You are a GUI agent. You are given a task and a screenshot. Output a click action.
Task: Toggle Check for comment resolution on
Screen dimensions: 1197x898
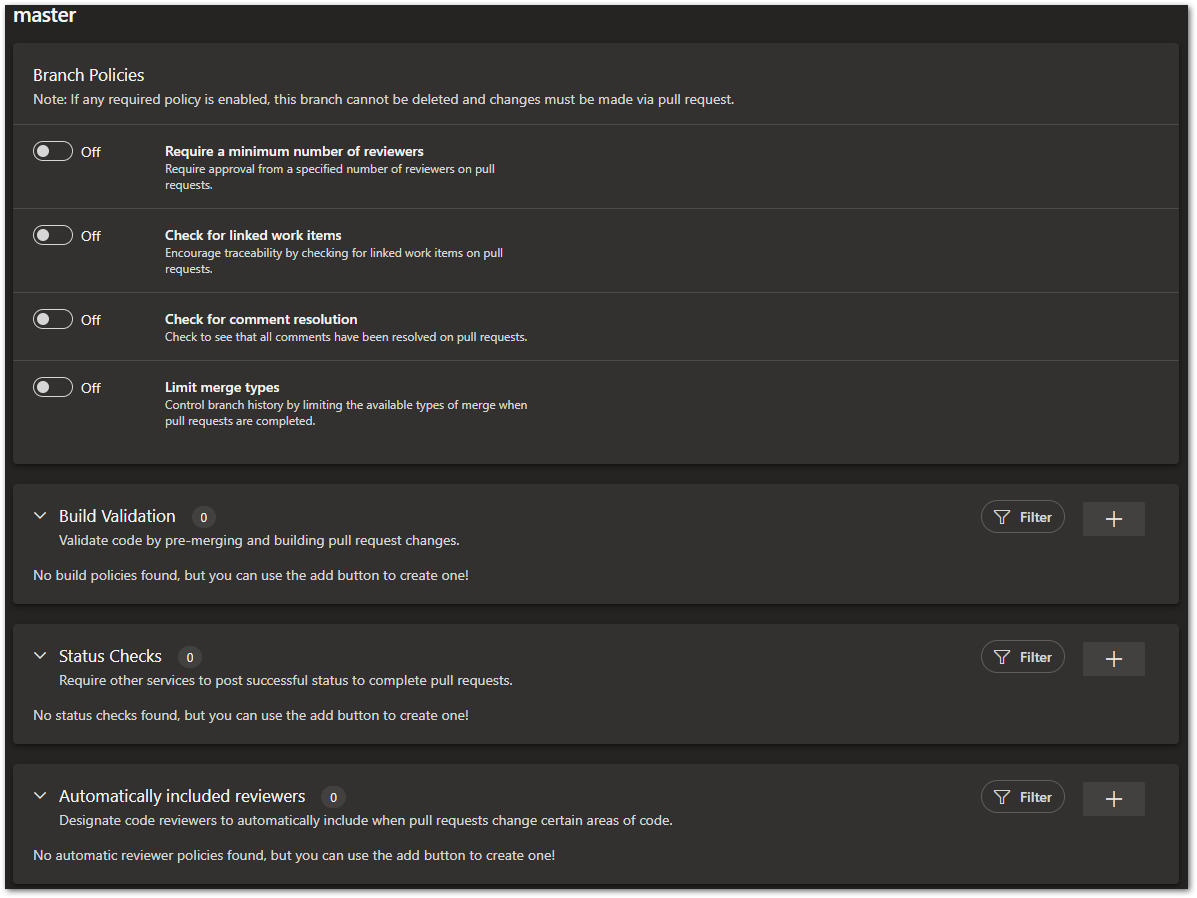click(53, 319)
